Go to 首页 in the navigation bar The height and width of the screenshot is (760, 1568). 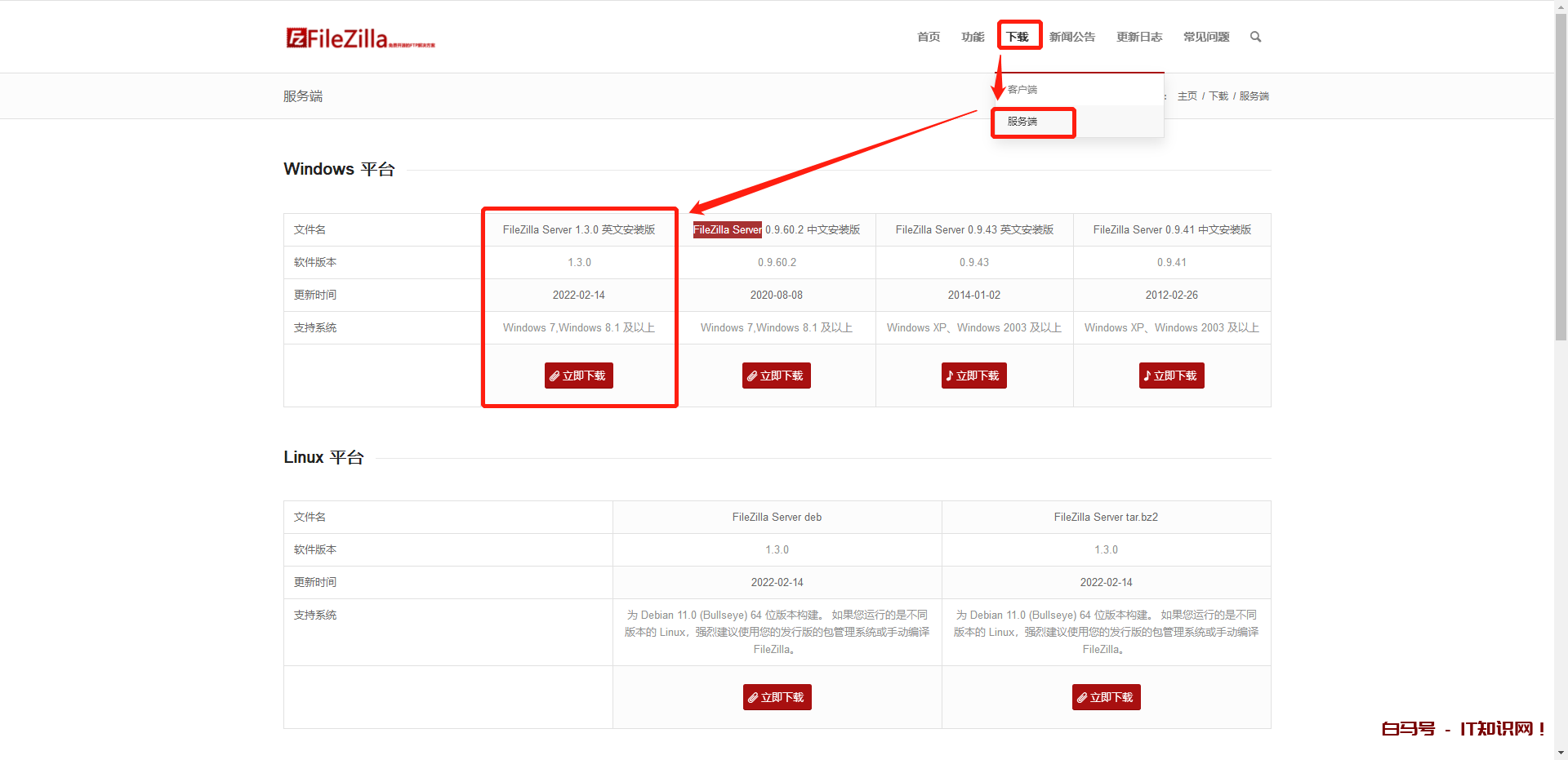click(x=929, y=37)
